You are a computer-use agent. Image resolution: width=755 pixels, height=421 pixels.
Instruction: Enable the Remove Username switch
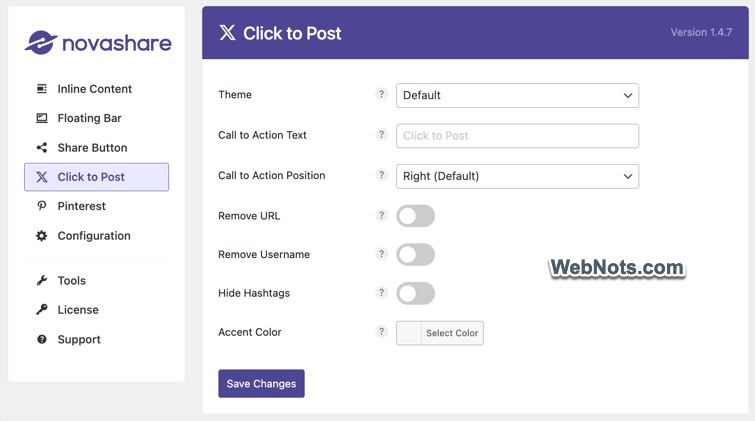coord(415,255)
